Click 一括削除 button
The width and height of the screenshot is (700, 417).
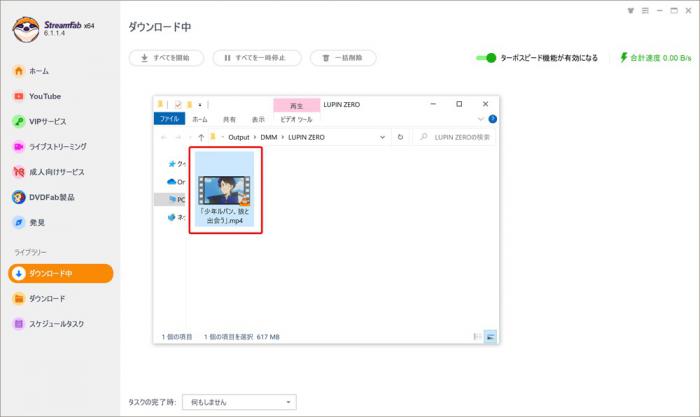click(x=343, y=58)
